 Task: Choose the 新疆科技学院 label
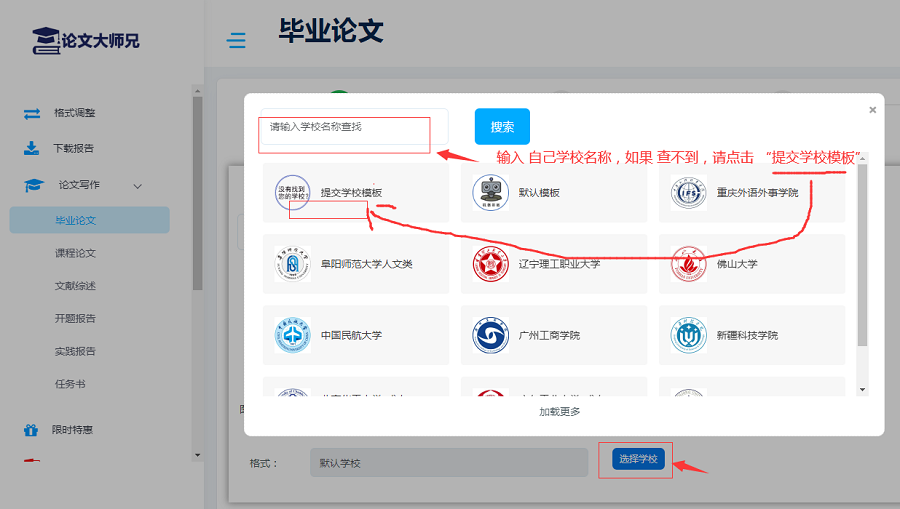[747, 335]
